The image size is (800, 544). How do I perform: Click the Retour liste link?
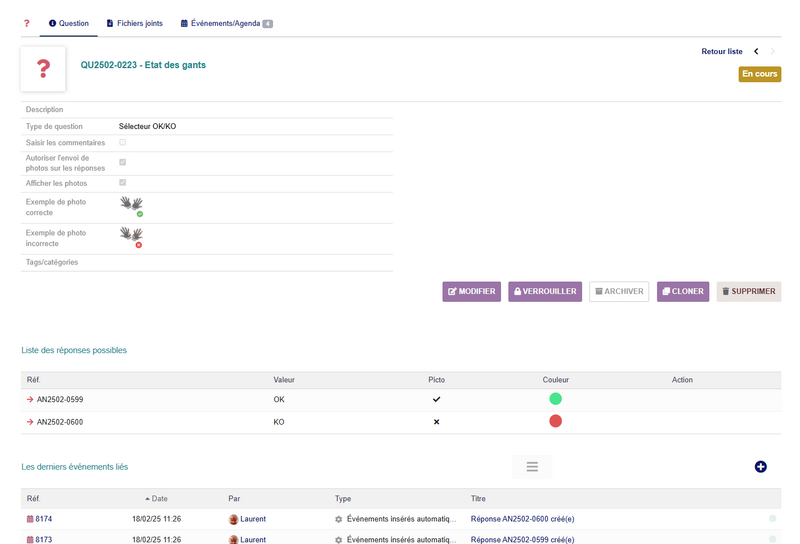point(721,51)
